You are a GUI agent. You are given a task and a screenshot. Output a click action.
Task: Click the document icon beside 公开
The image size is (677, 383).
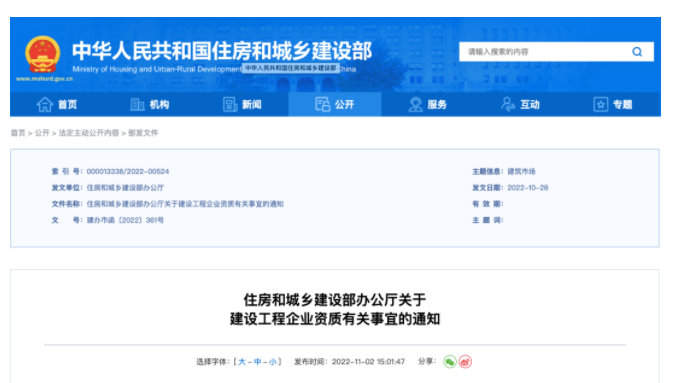322,104
